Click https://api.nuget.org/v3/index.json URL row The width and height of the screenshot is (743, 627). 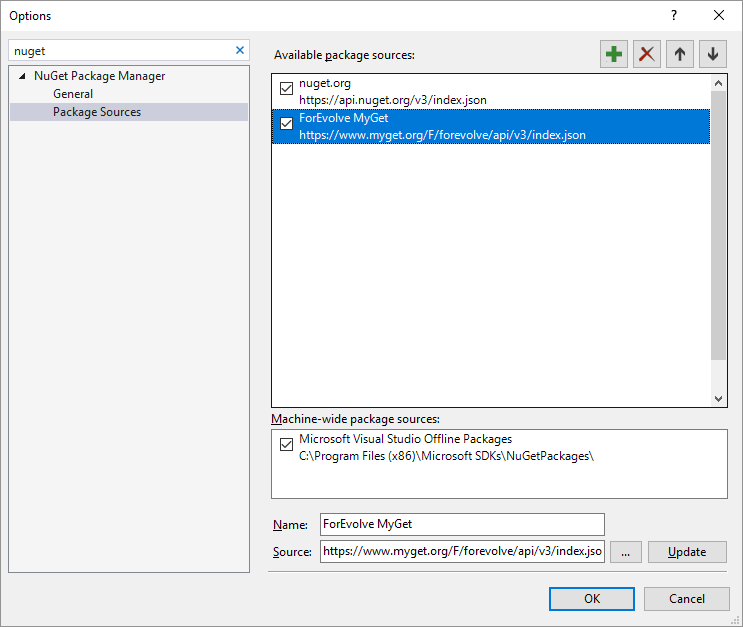(393, 100)
